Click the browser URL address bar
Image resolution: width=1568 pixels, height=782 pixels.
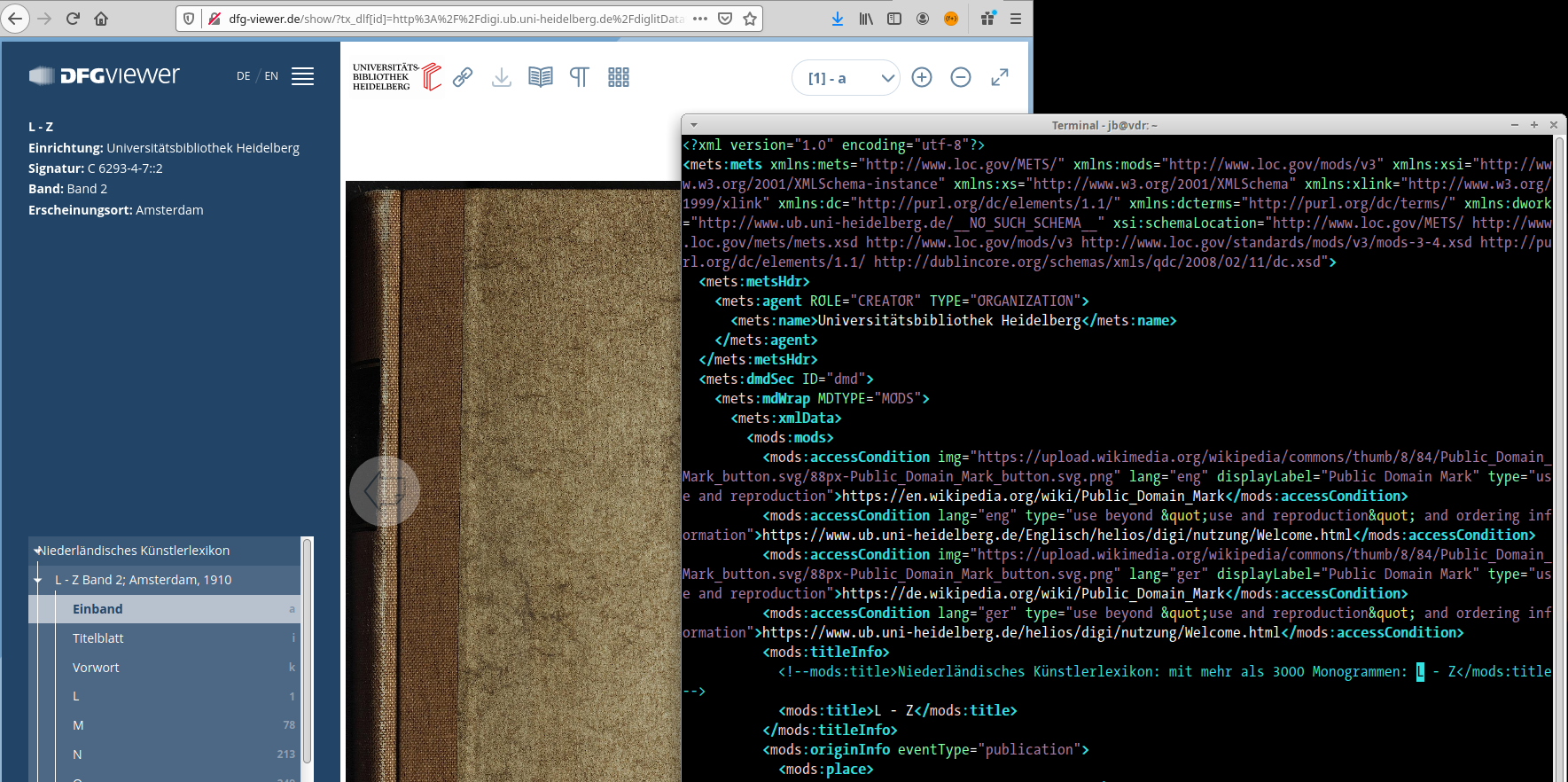(456, 19)
